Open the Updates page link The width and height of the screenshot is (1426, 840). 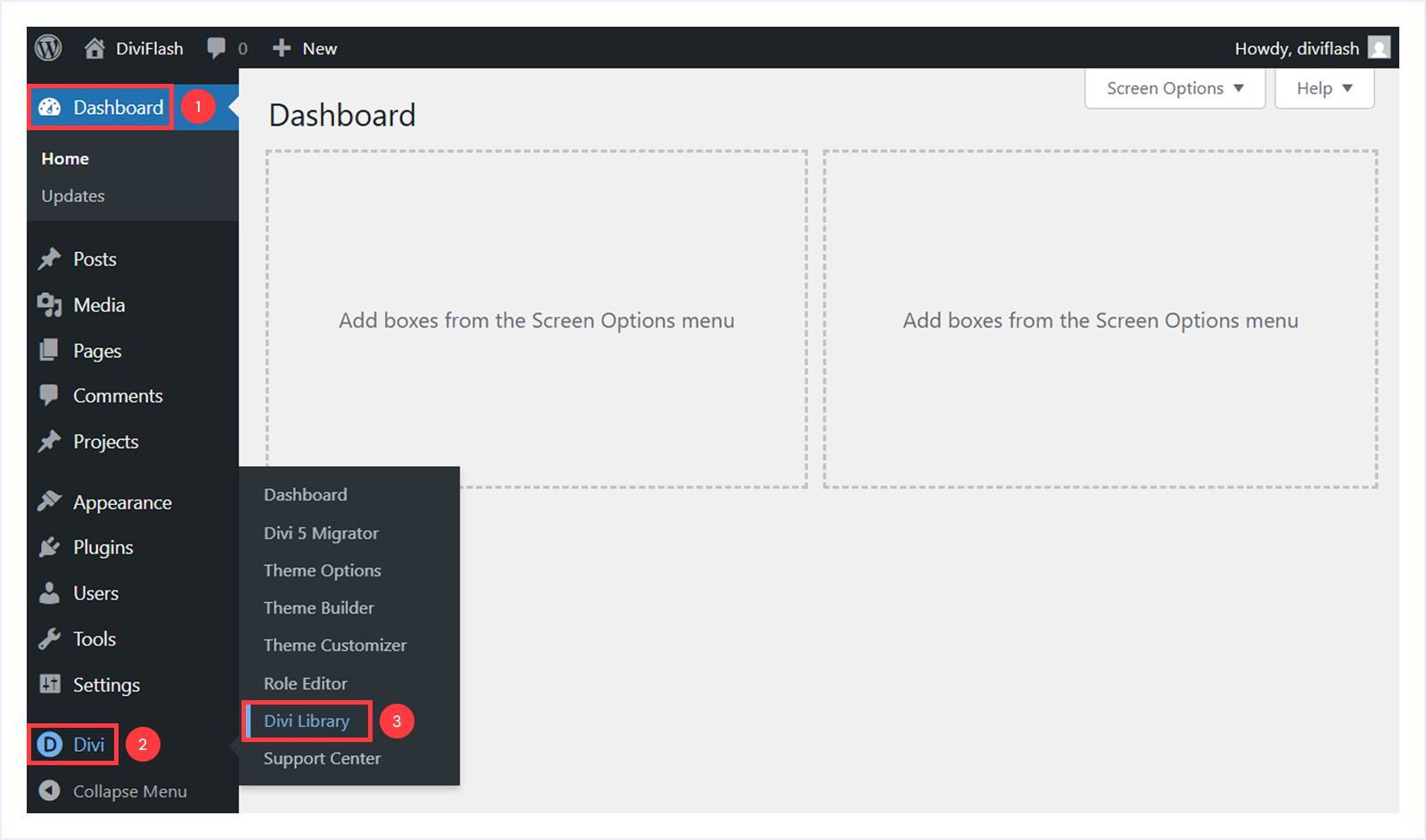point(72,196)
